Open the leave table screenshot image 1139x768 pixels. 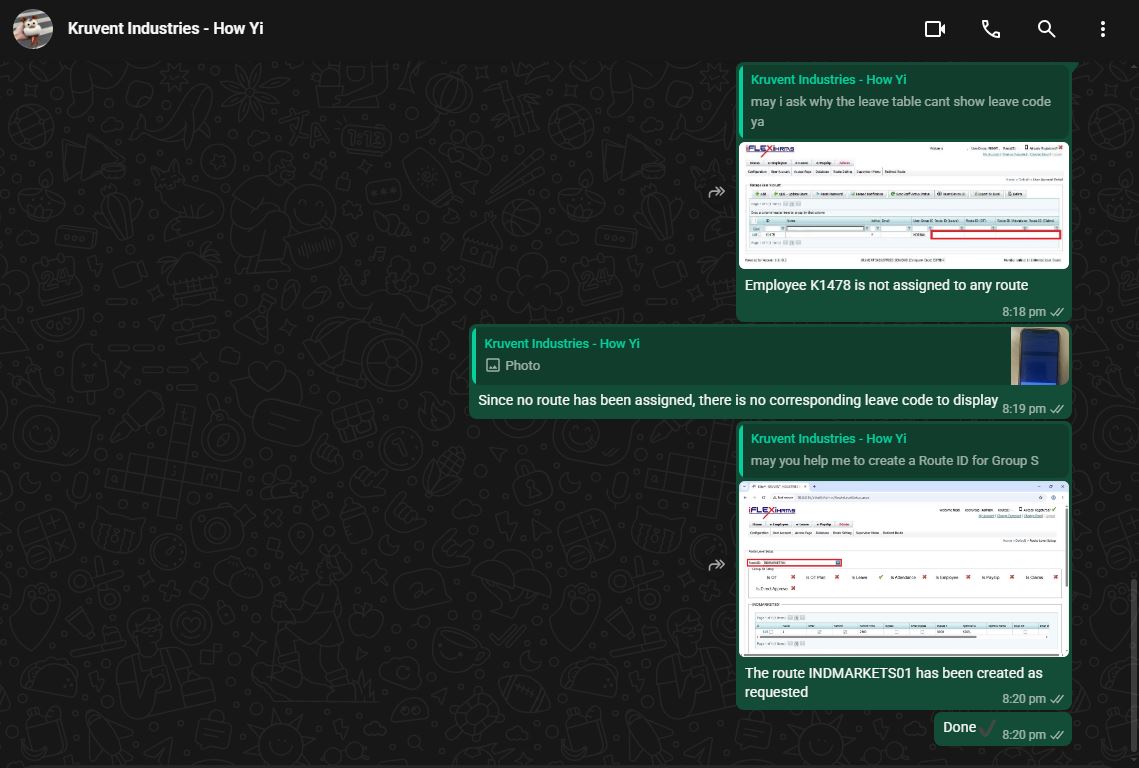tap(904, 206)
